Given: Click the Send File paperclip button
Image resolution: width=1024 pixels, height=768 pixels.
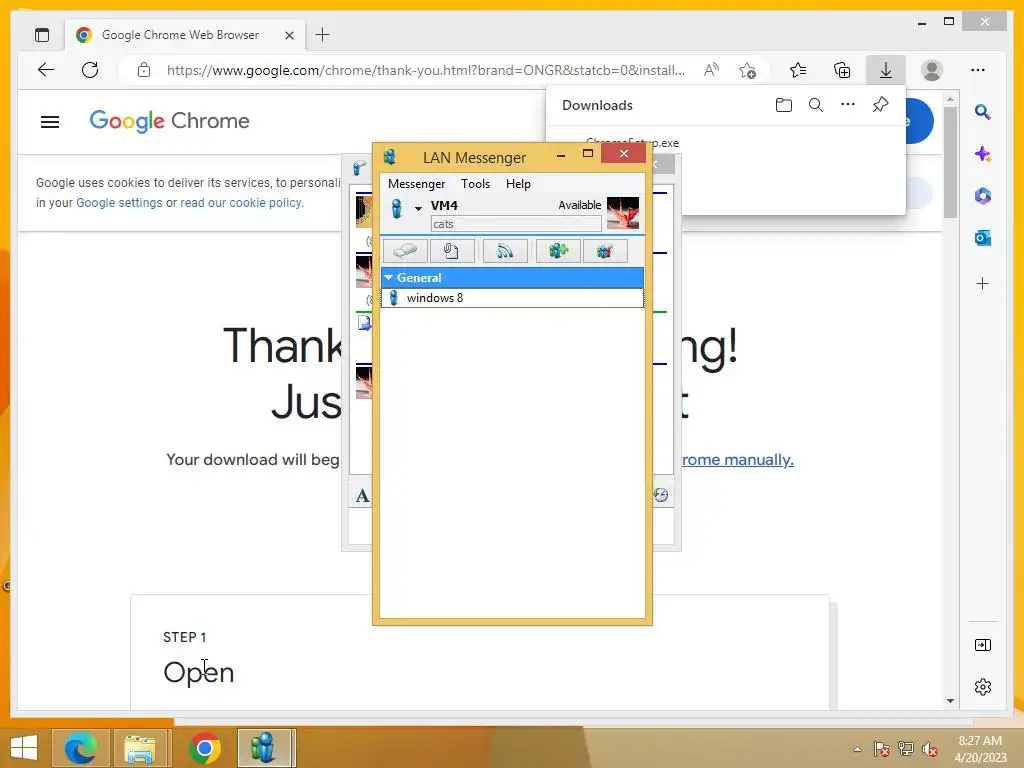Looking at the screenshot, I should (452, 251).
